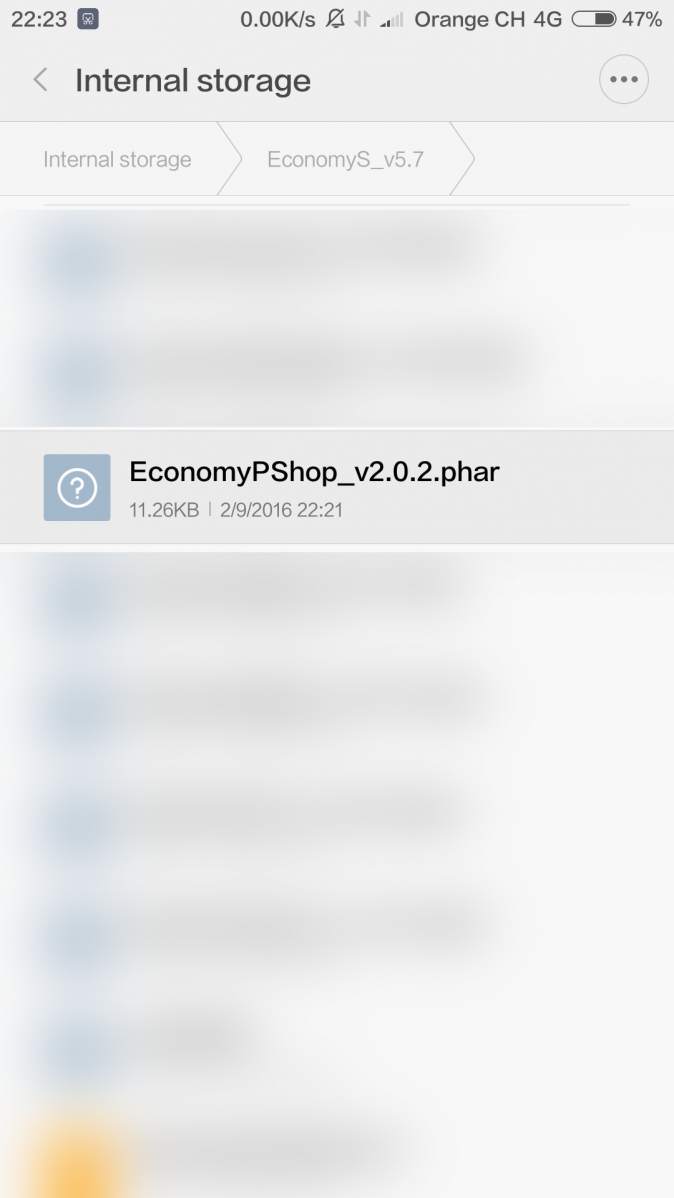The width and height of the screenshot is (674, 1198).
Task: Tap the 22:23 clock in status bar
Action: click(x=39, y=19)
